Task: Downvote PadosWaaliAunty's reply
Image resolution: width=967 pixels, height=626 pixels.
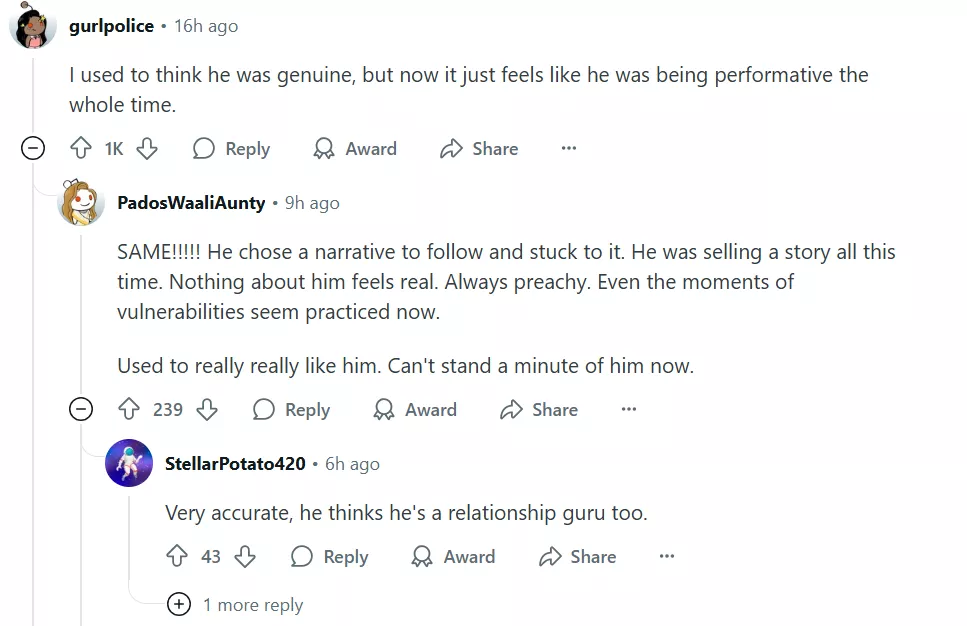Action: click(x=207, y=409)
